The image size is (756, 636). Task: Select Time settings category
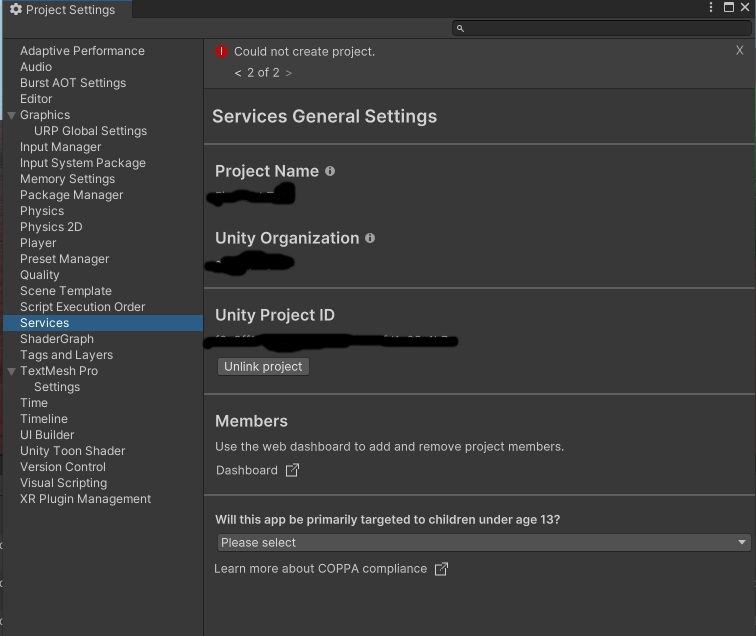point(34,403)
